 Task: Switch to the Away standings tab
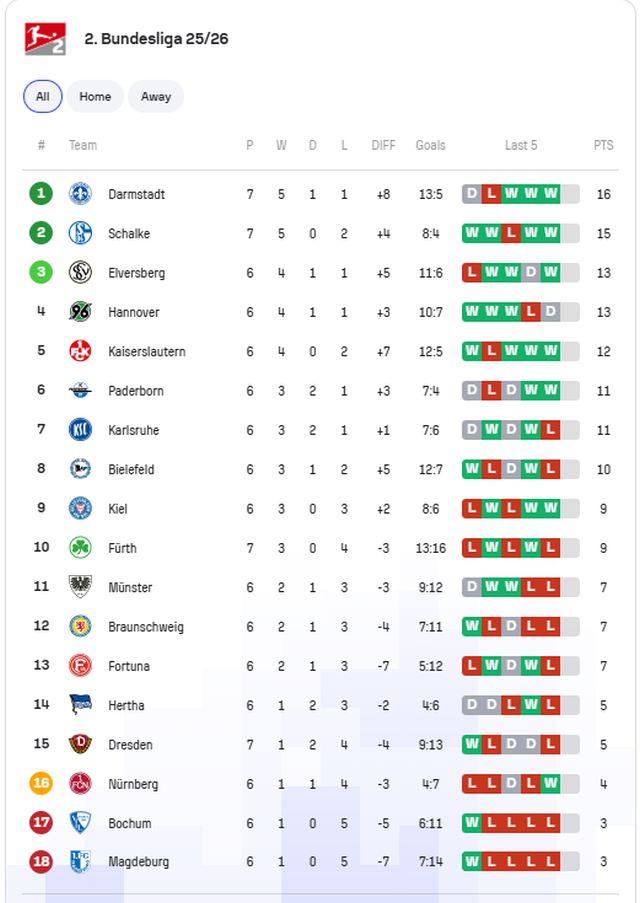tap(156, 97)
